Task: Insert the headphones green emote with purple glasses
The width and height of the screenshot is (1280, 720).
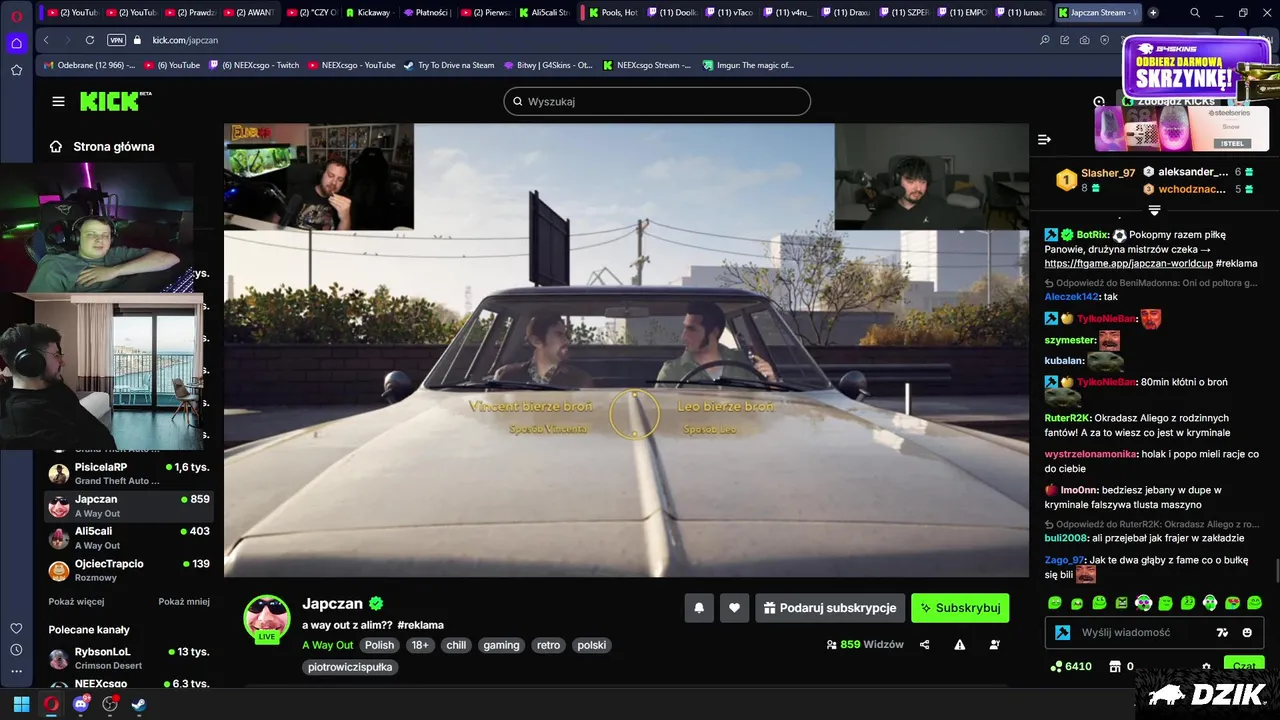Action: pos(1144,603)
